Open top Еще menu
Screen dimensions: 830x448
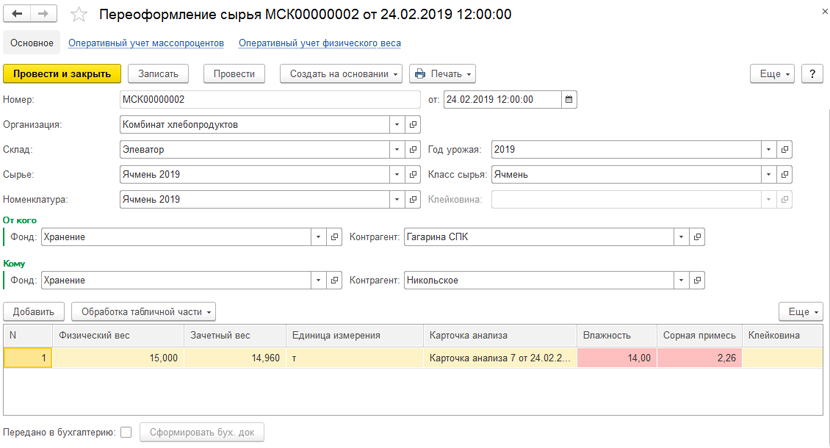tap(772, 74)
